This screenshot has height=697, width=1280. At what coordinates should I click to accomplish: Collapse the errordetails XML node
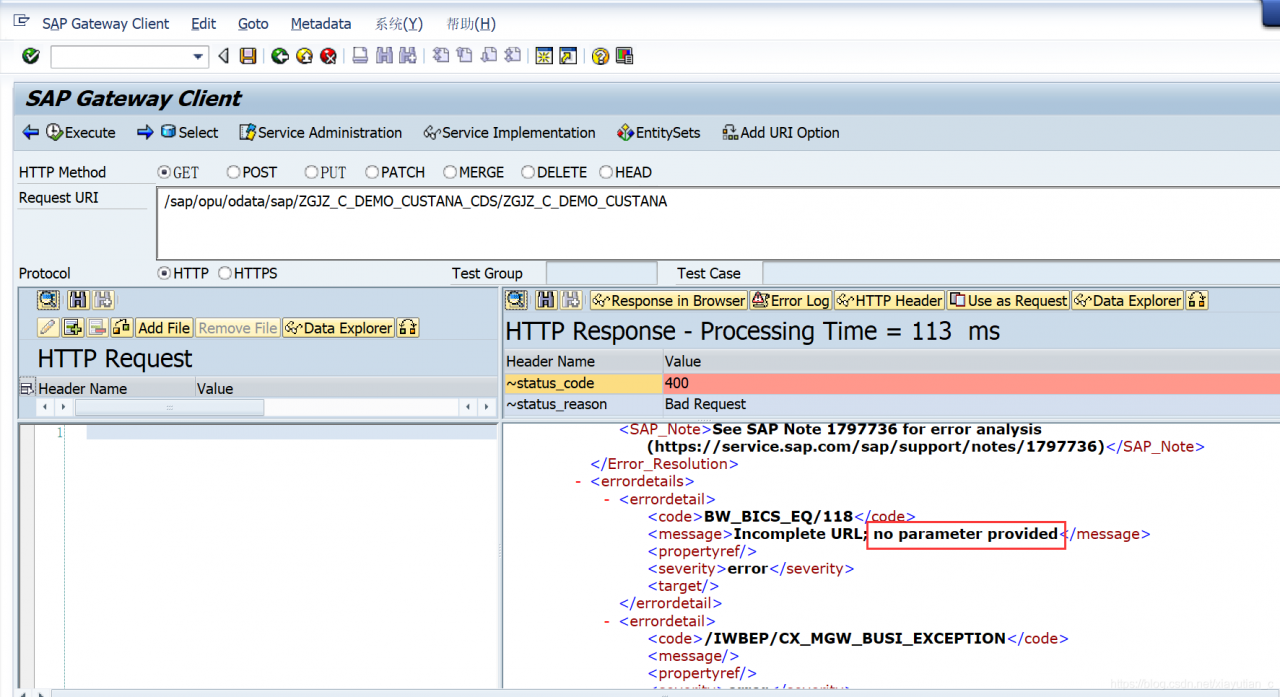[x=579, y=481]
